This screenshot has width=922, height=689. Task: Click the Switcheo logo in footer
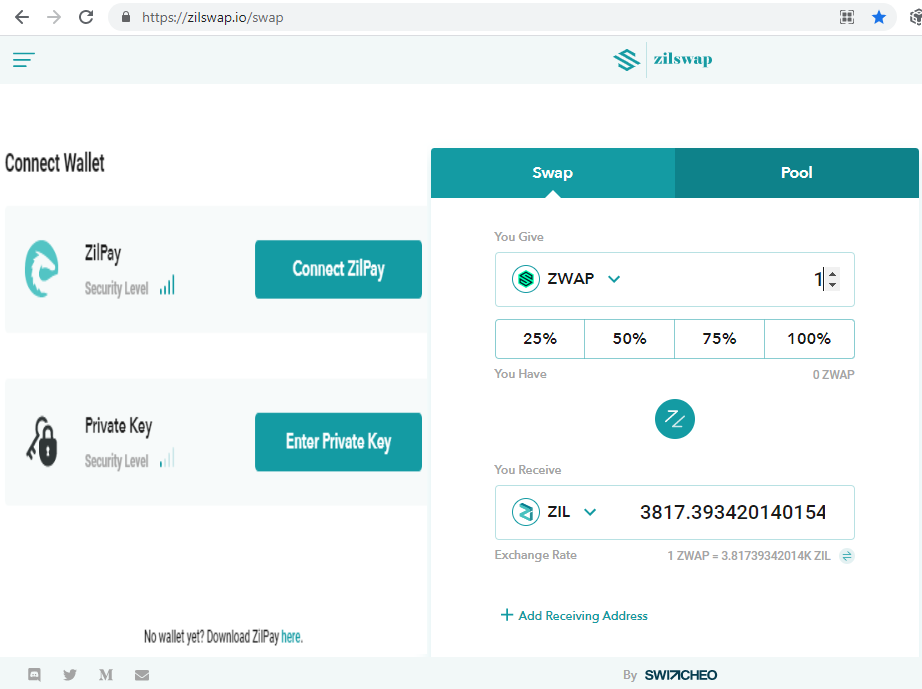point(681,675)
